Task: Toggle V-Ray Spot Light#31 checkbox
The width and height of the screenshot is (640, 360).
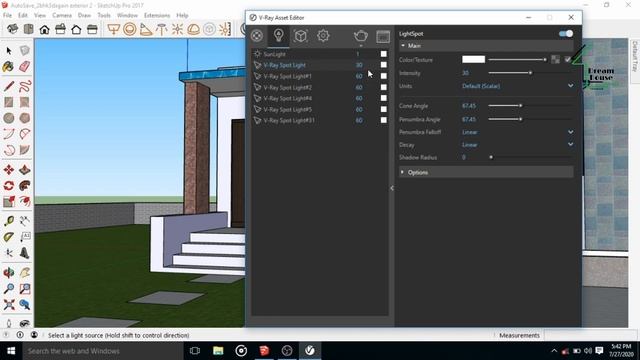Action: [384, 120]
